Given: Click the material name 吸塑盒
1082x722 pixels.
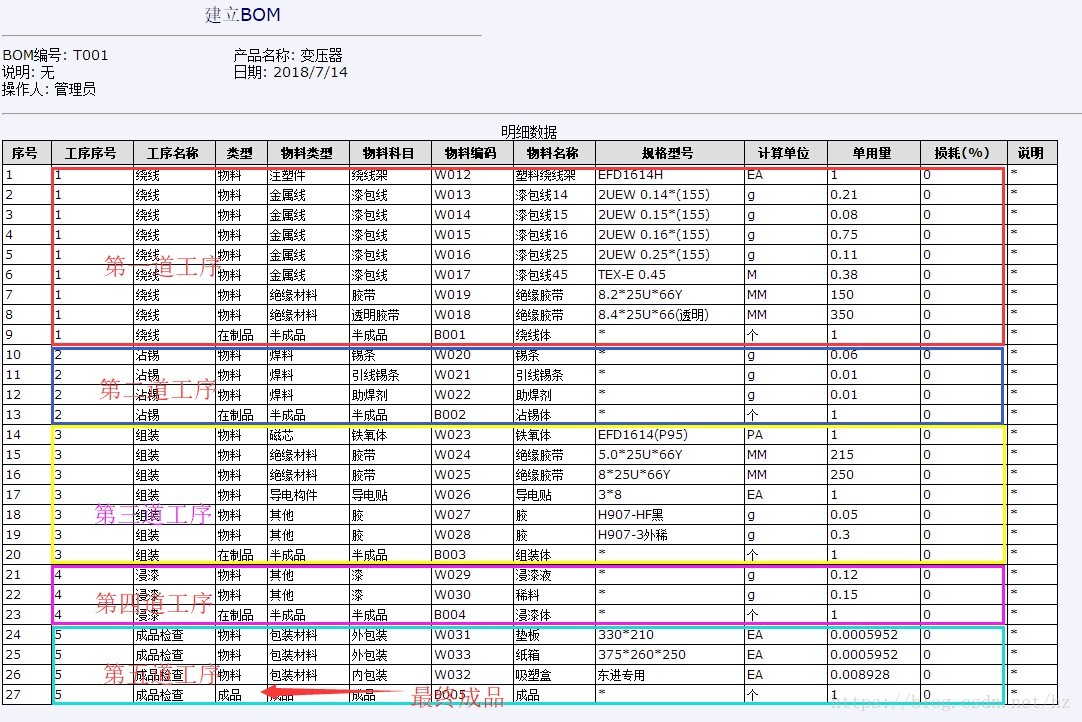Looking at the screenshot, I should [533, 675].
